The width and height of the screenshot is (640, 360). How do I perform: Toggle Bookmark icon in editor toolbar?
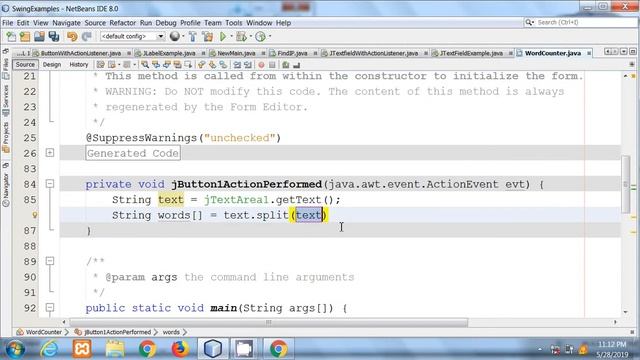(x=223, y=64)
